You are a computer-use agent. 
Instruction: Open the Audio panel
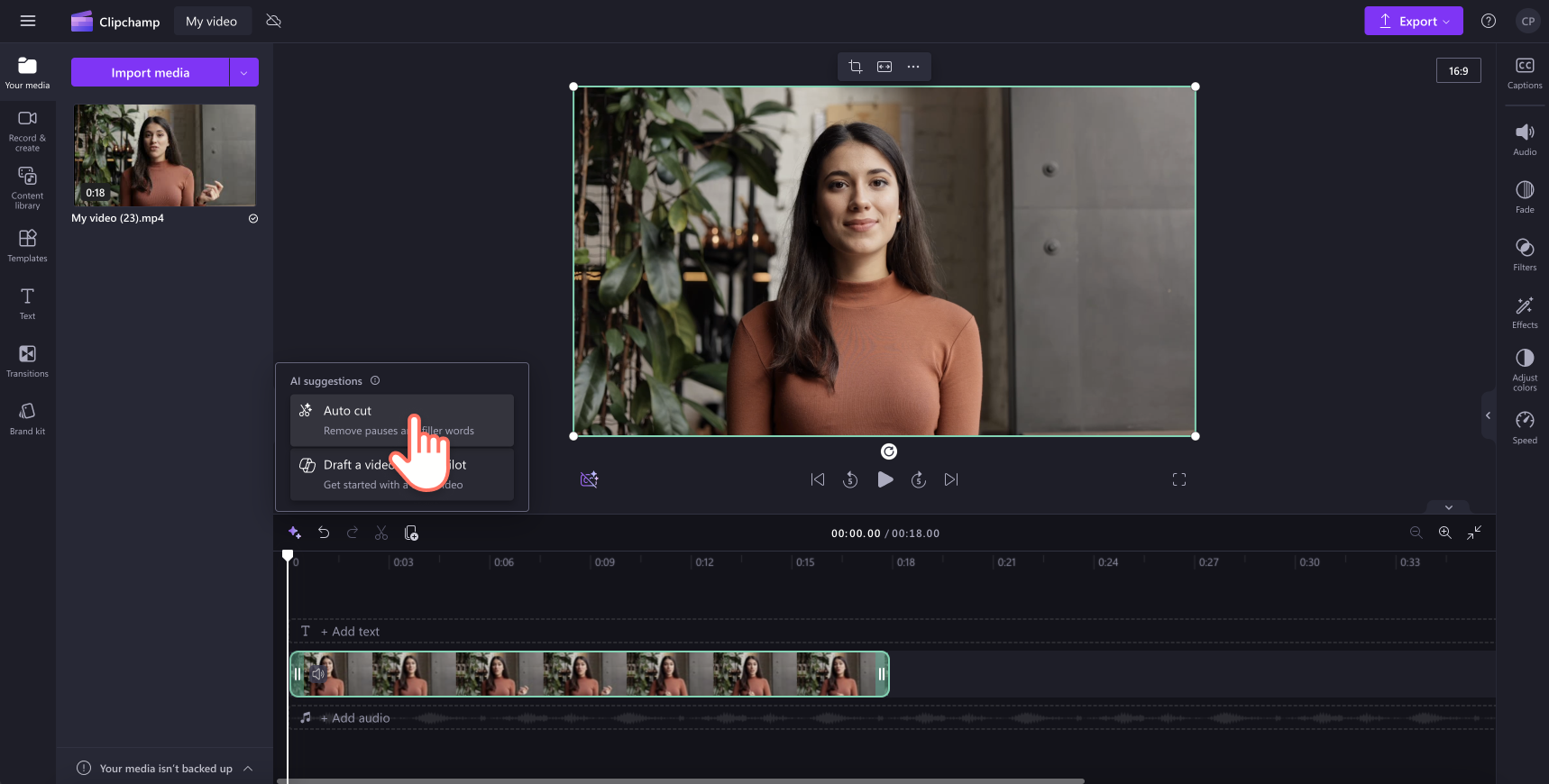pyautogui.click(x=1525, y=140)
